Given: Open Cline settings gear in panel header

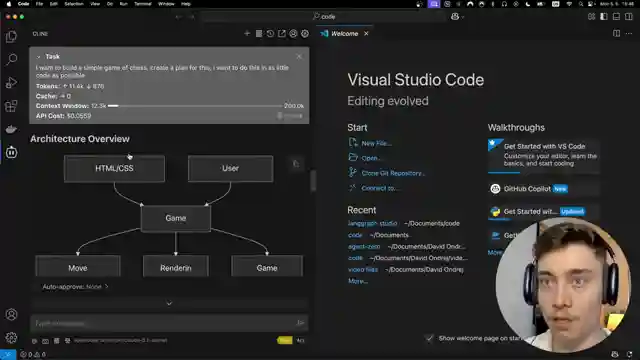Looking at the screenshot, I should click(x=305, y=33).
